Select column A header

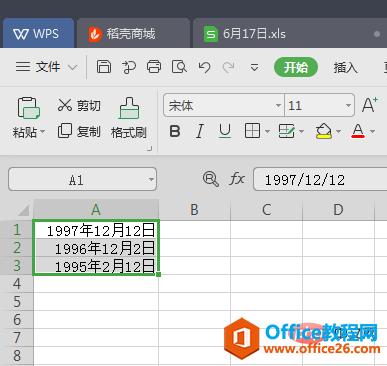96,210
